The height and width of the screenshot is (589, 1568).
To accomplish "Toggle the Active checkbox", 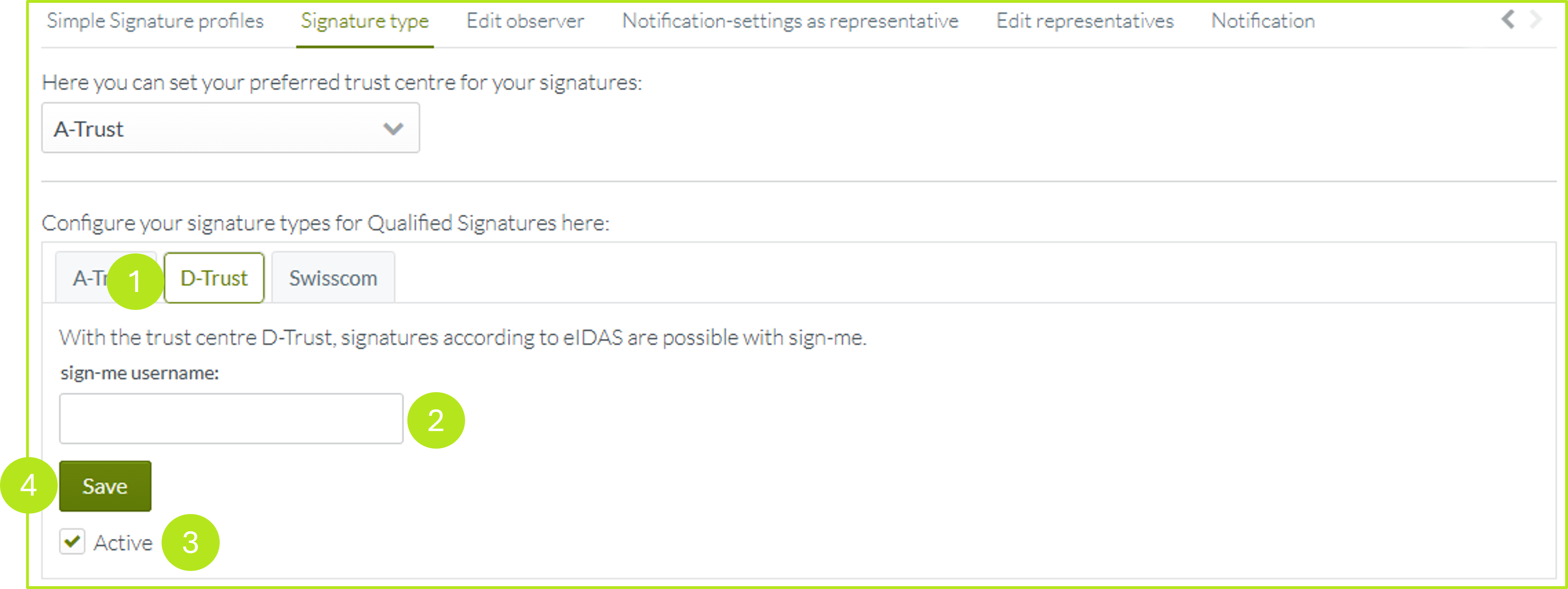I will [73, 542].
